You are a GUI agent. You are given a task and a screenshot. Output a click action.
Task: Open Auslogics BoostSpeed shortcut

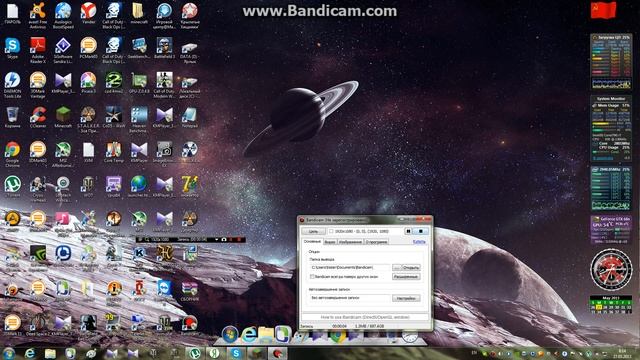coord(63,16)
